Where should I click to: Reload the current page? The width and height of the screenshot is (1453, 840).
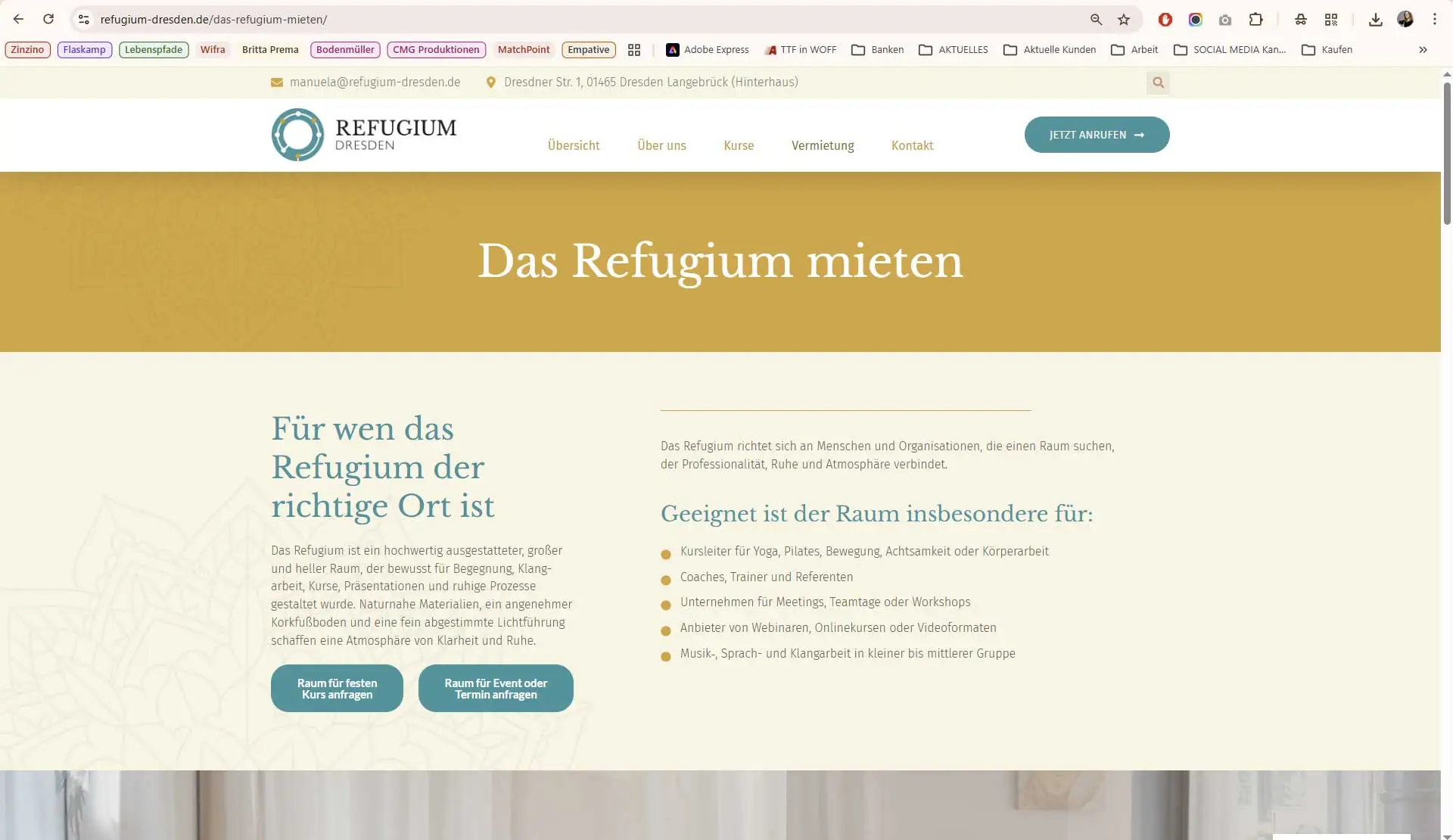[48, 20]
